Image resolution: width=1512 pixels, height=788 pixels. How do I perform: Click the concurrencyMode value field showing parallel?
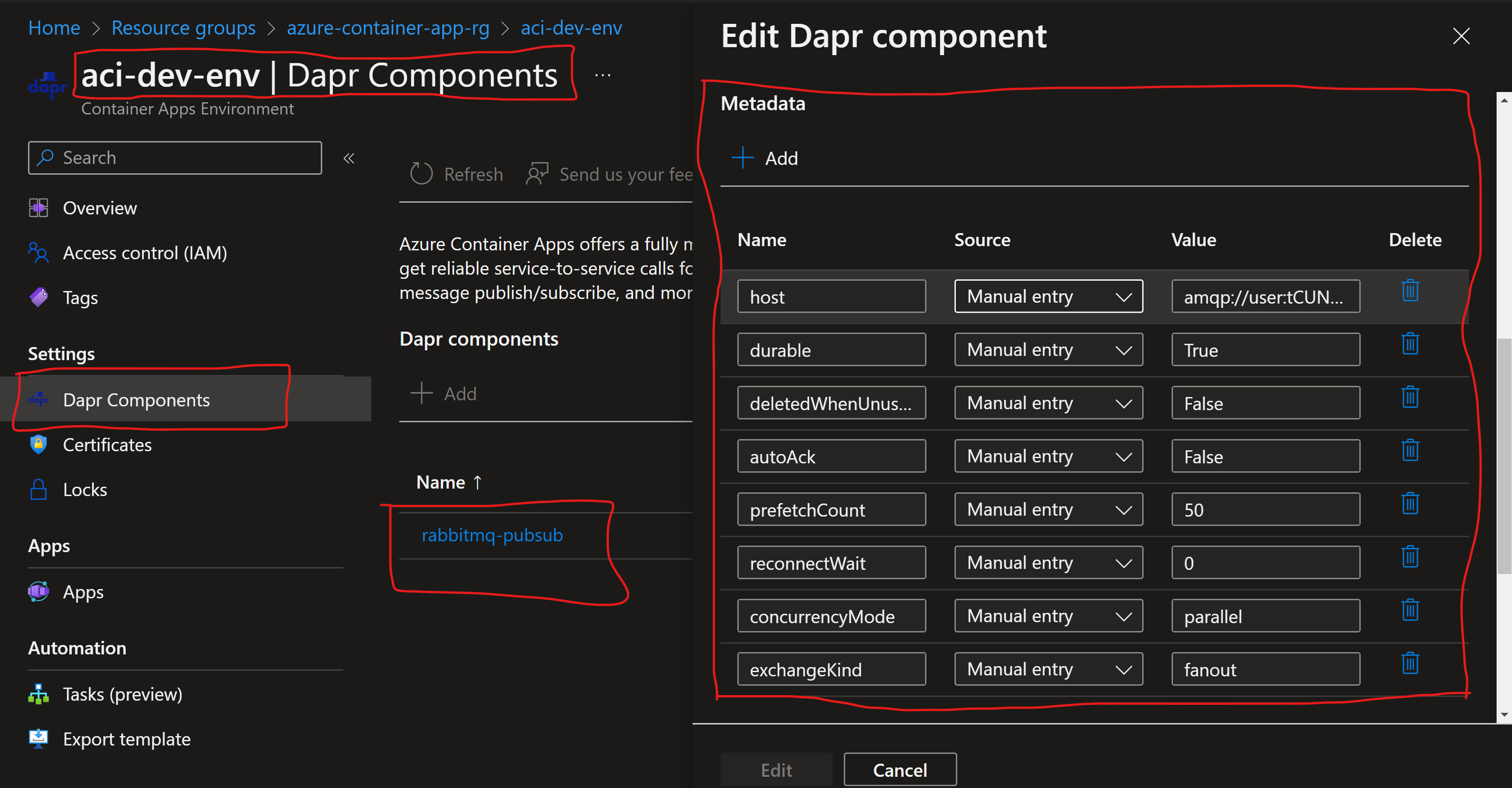point(1265,616)
